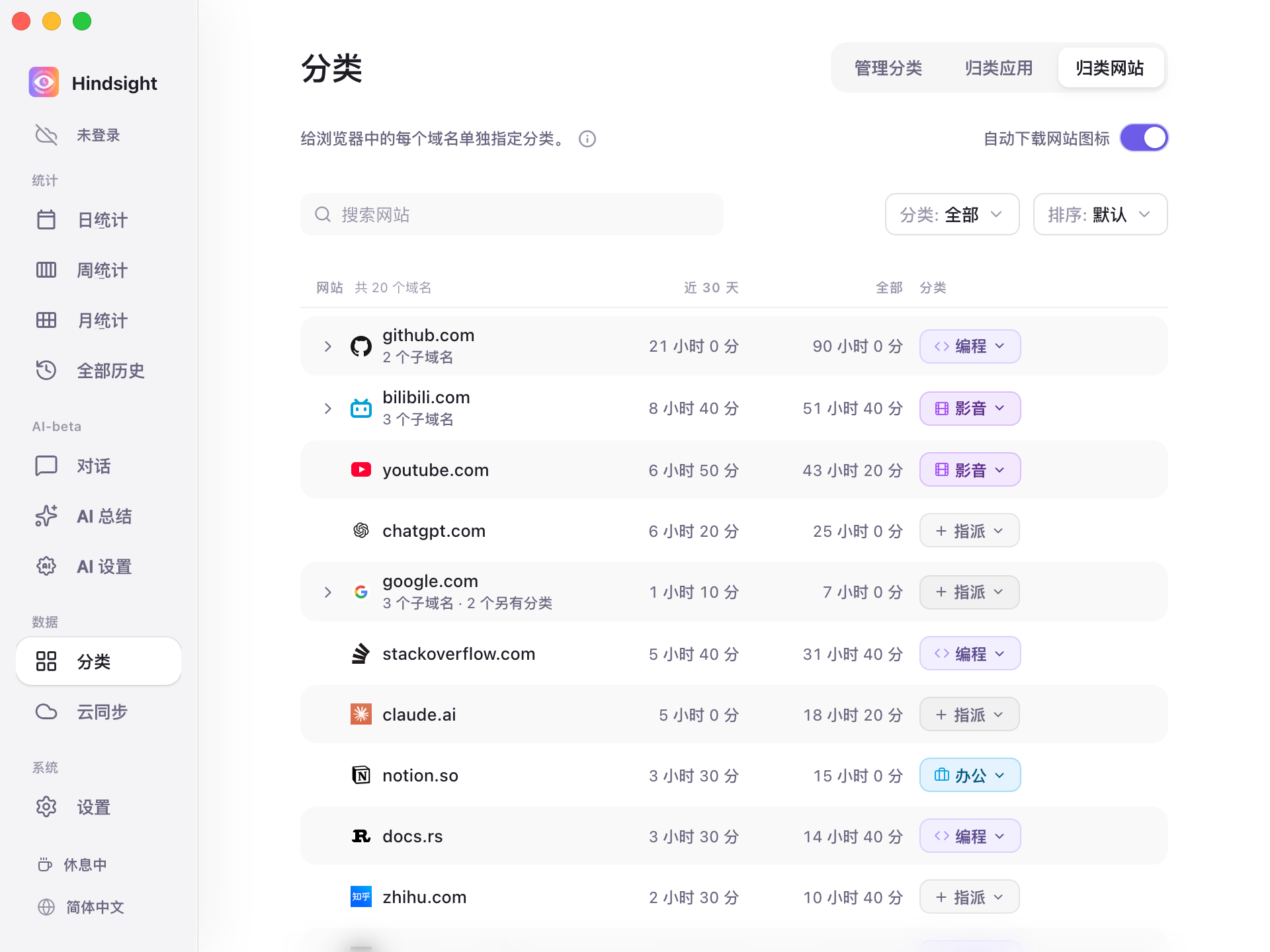The height and width of the screenshot is (952, 1270).
Task: Click the not-logged-in eye-off icon
Action: [x=46, y=135]
